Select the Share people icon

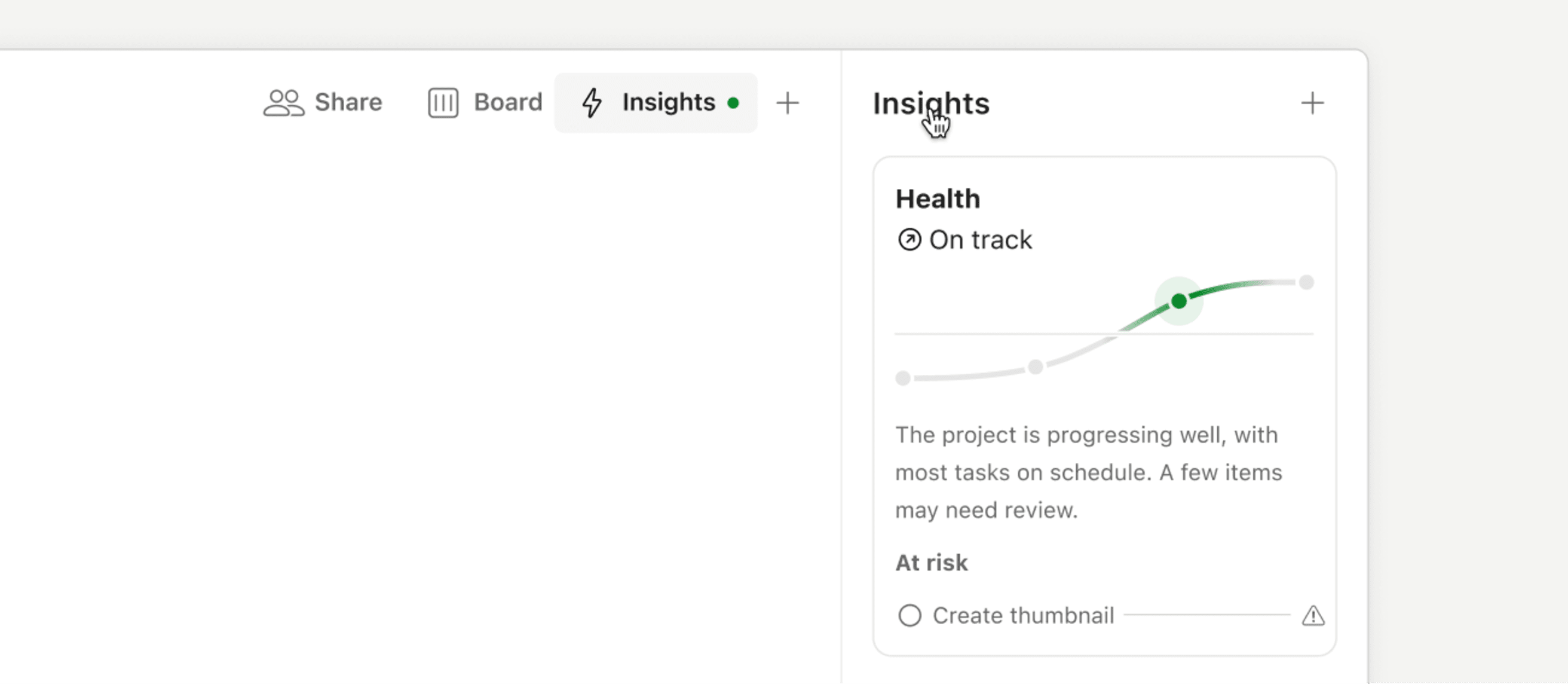pos(284,102)
